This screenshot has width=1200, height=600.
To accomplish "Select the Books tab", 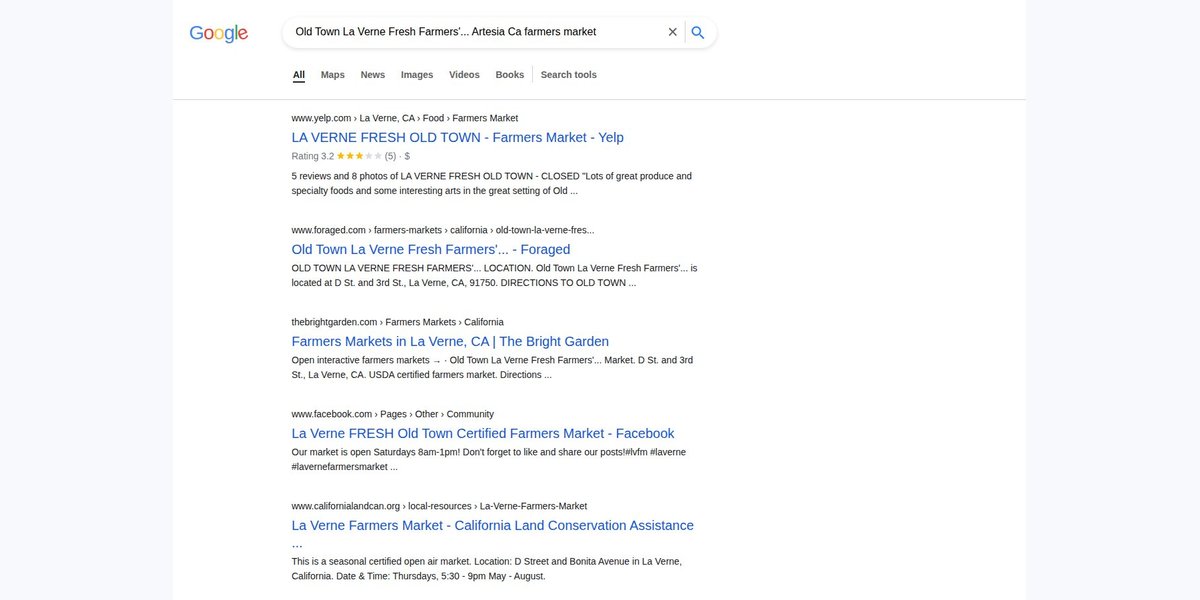I will click(510, 75).
